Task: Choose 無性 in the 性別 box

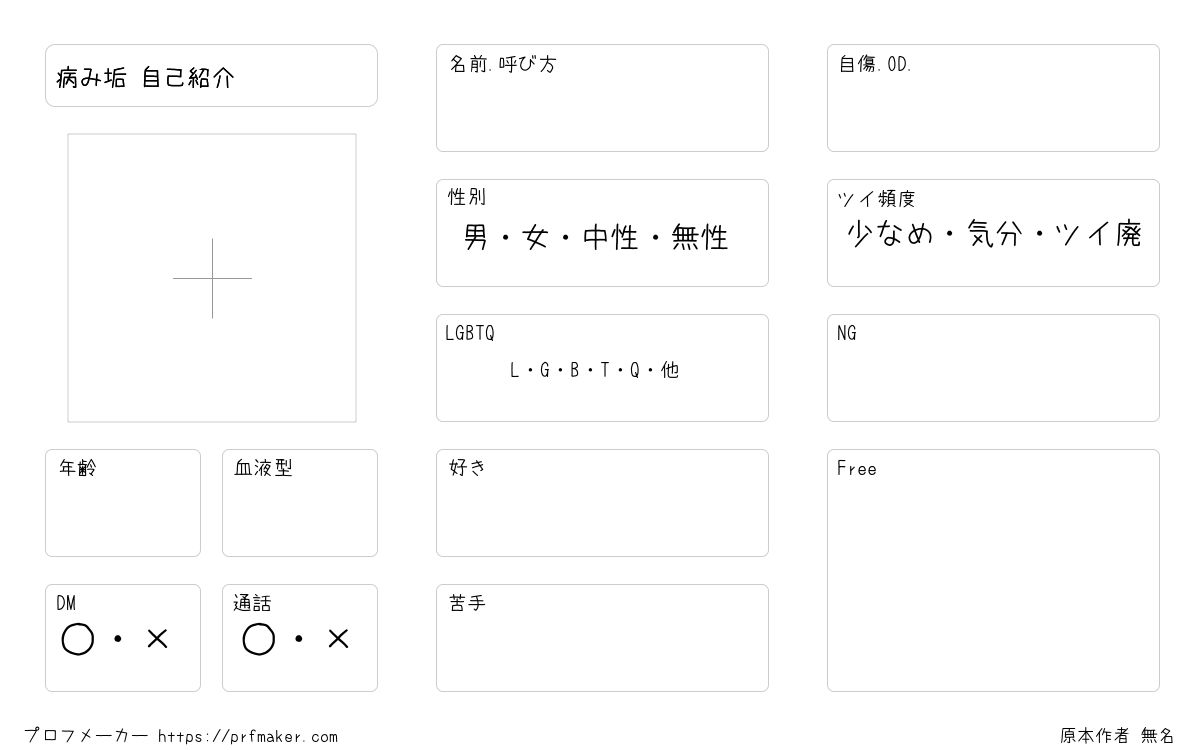Action: 700,238
